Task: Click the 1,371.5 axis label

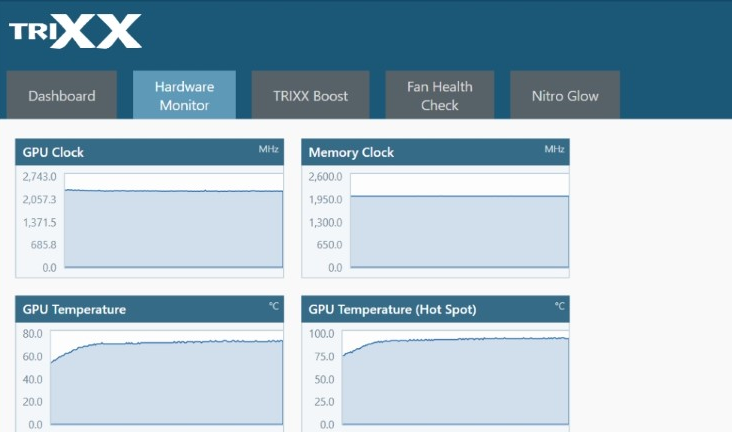Action: [x=40, y=222]
